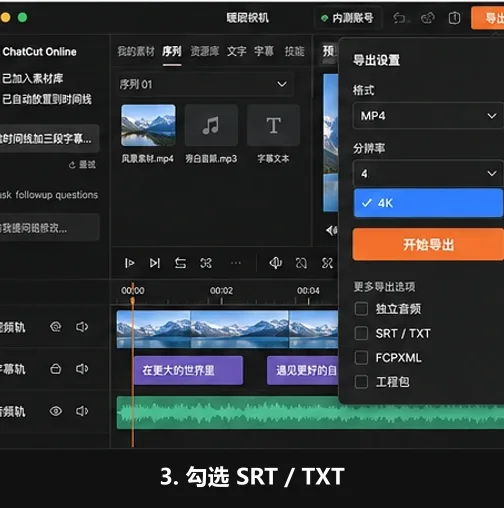Check the 工程包 checkbox
Viewport: 504px width, 508px height.
click(361, 382)
